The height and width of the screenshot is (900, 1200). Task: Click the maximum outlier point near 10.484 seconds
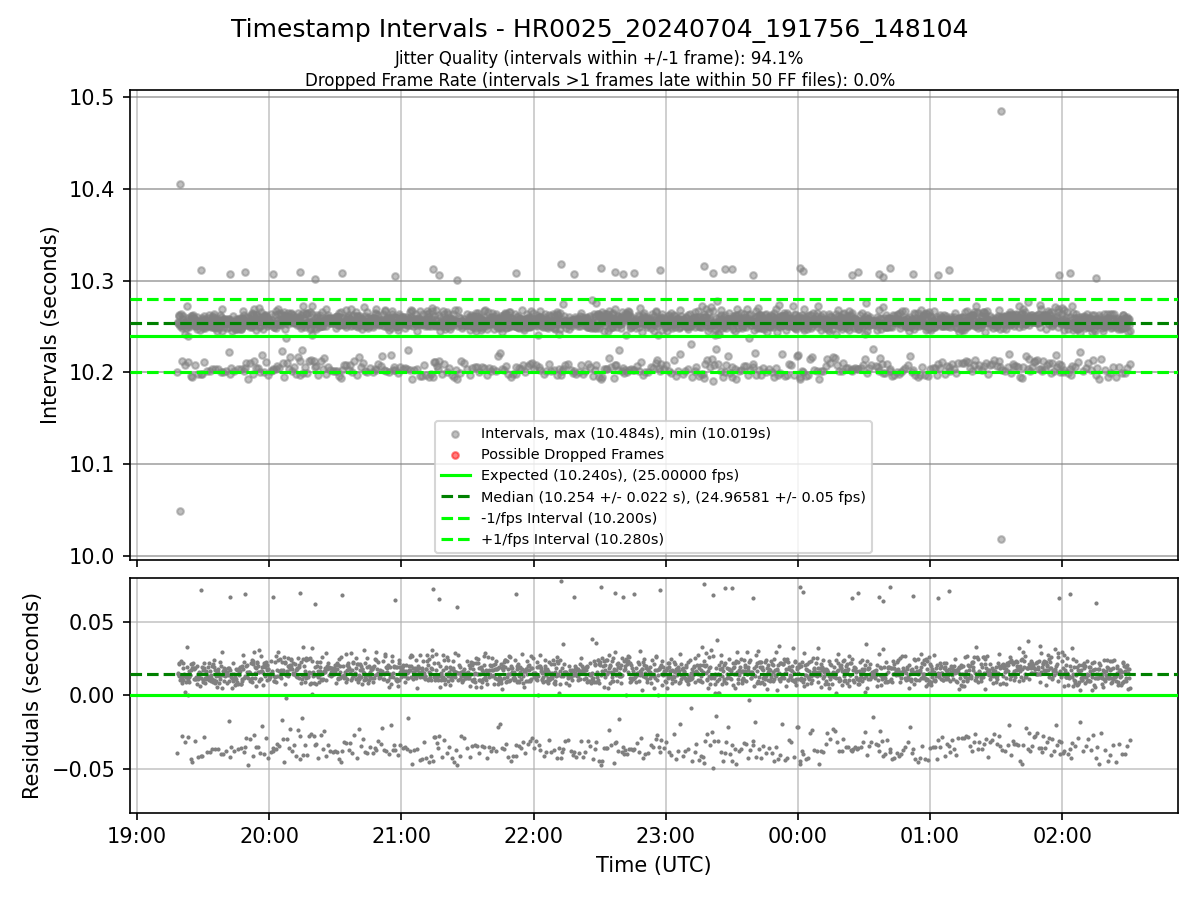[x=1001, y=111]
